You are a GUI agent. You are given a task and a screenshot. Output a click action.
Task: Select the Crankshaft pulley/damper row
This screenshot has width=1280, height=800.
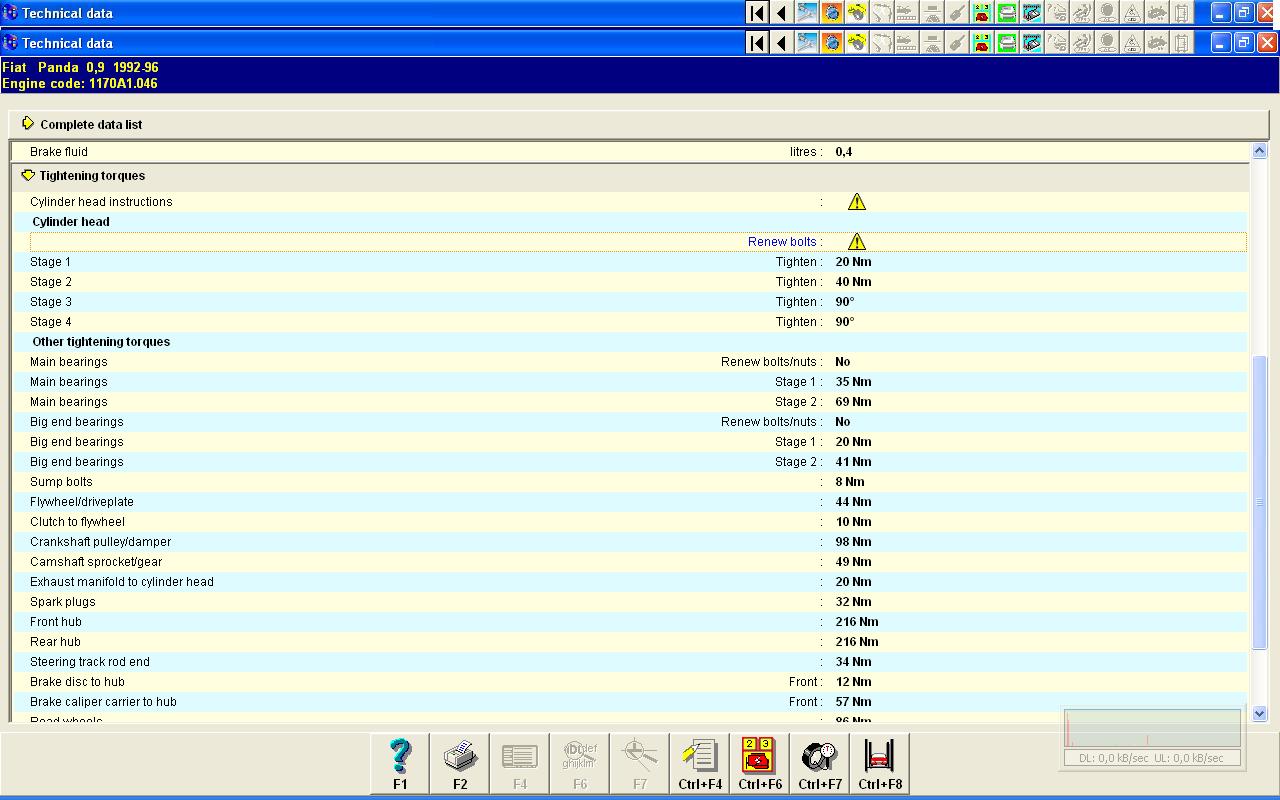tap(630, 542)
